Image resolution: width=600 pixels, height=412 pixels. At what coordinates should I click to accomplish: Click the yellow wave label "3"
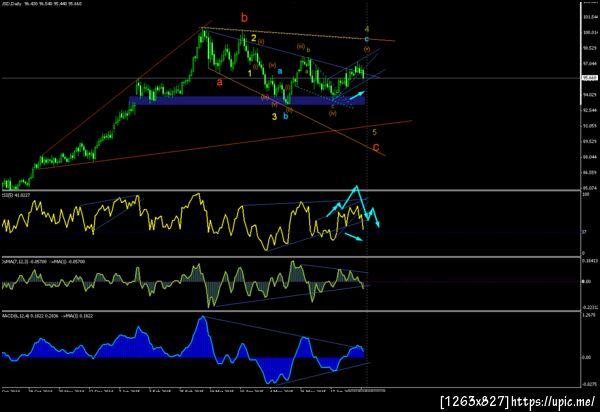pos(274,117)
